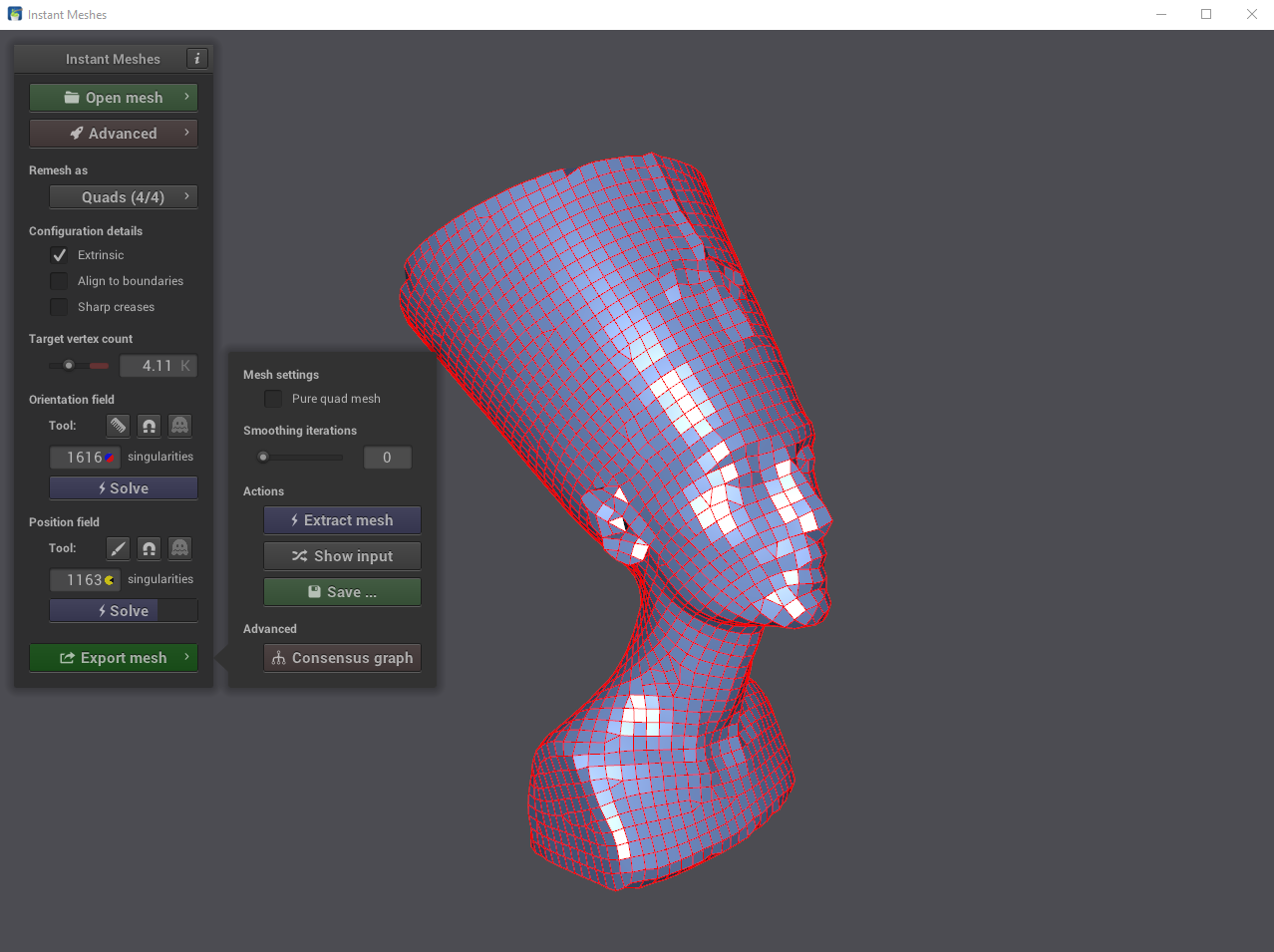Select the orientation field scare ghost tool

pos(179,426)
